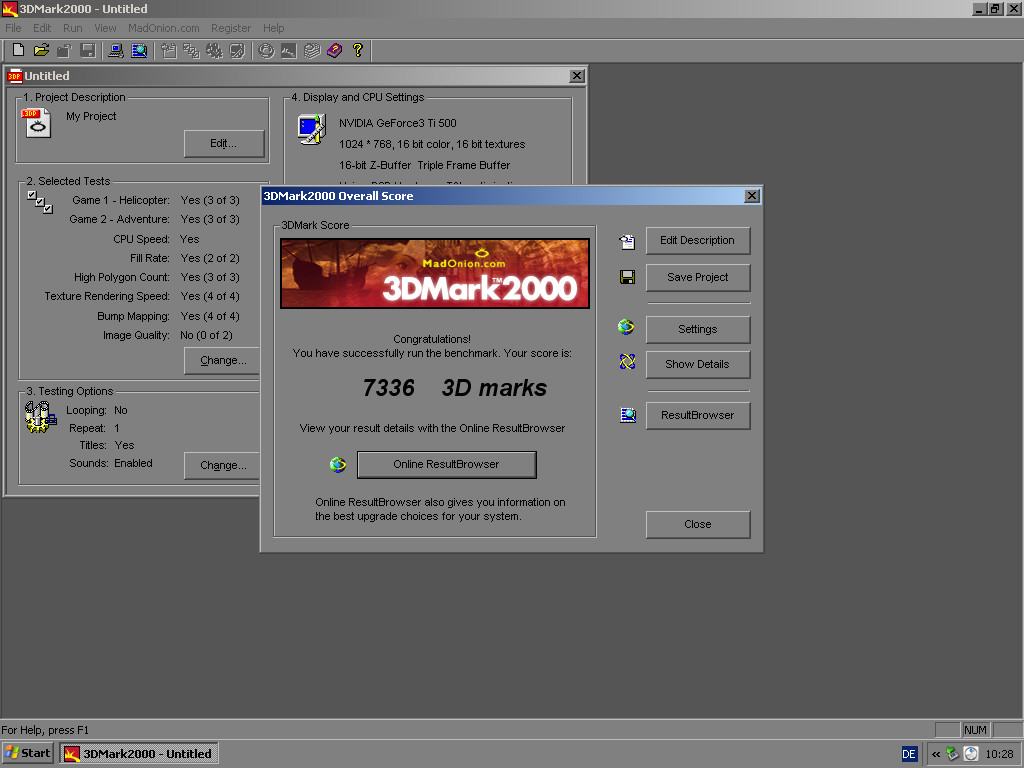Click the Show Details button
This screenshot has height=768, width=1024.
697,364
